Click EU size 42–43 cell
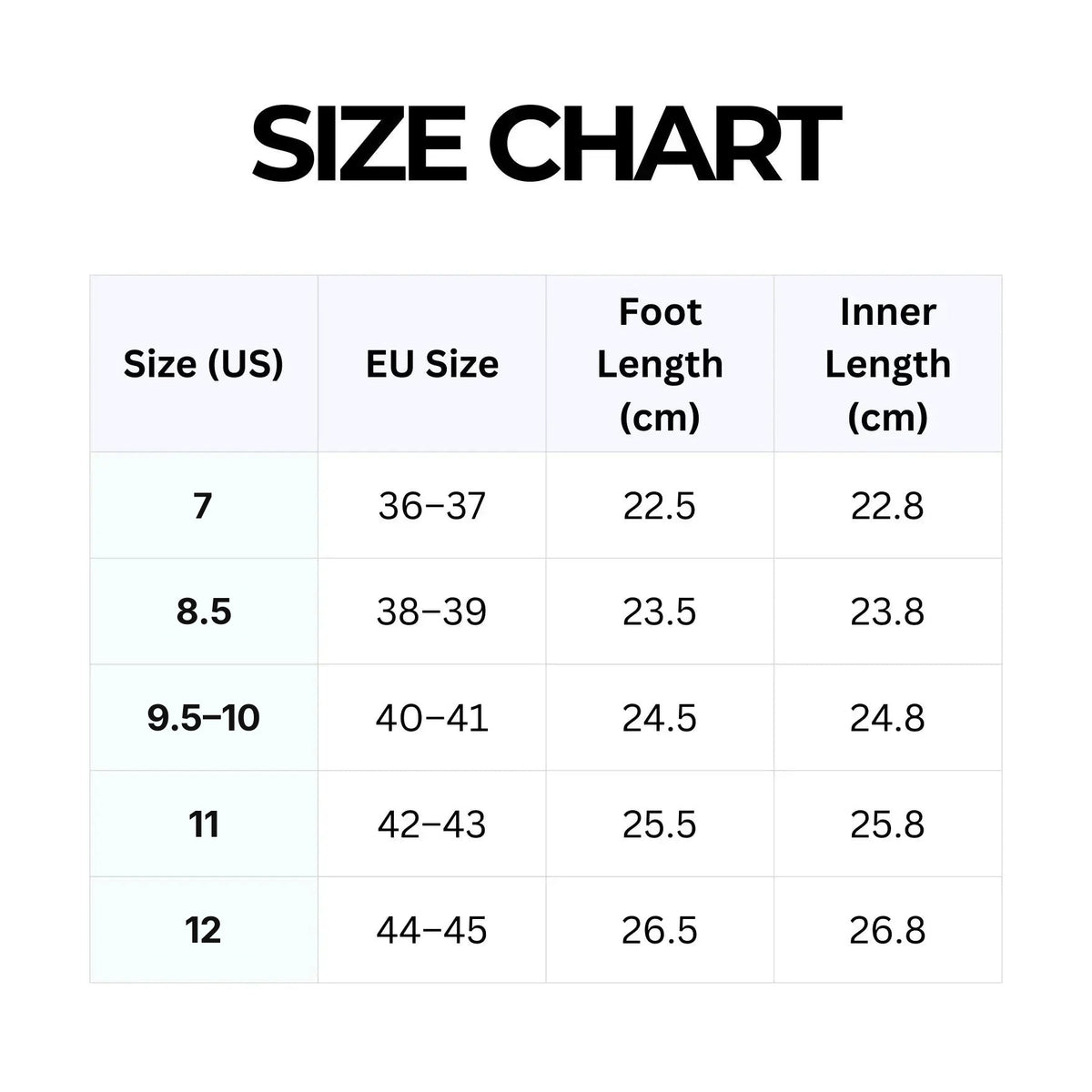The height and width of the screenshot is (1092, 1092). [x=432, y=824]
